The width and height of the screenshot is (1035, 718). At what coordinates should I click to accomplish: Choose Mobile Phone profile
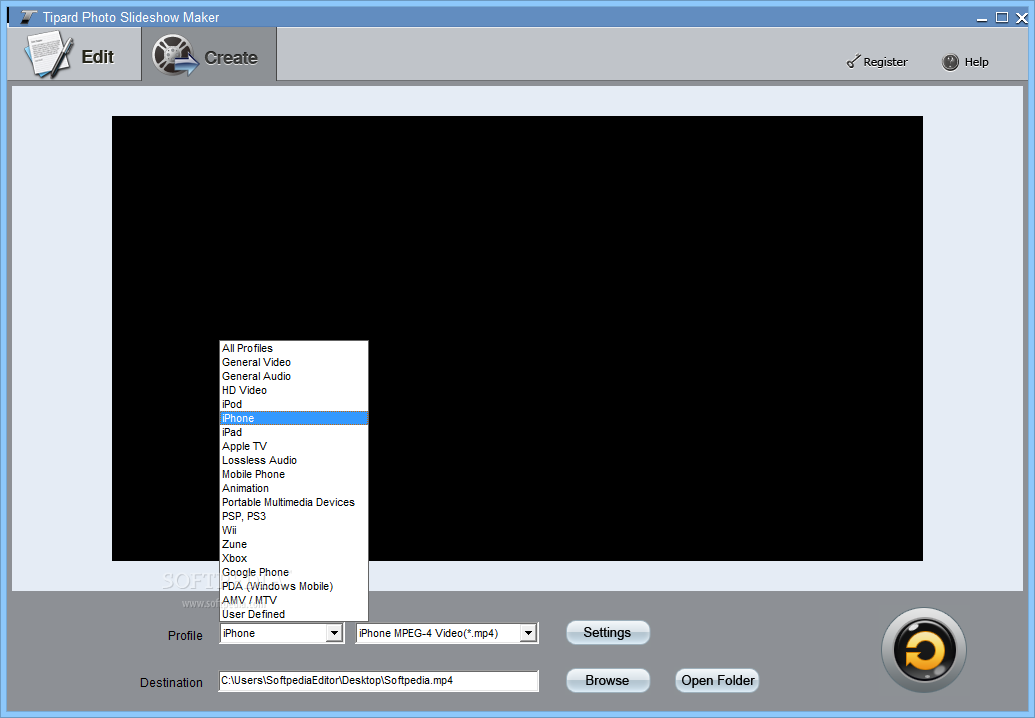(x=293, y=474)
